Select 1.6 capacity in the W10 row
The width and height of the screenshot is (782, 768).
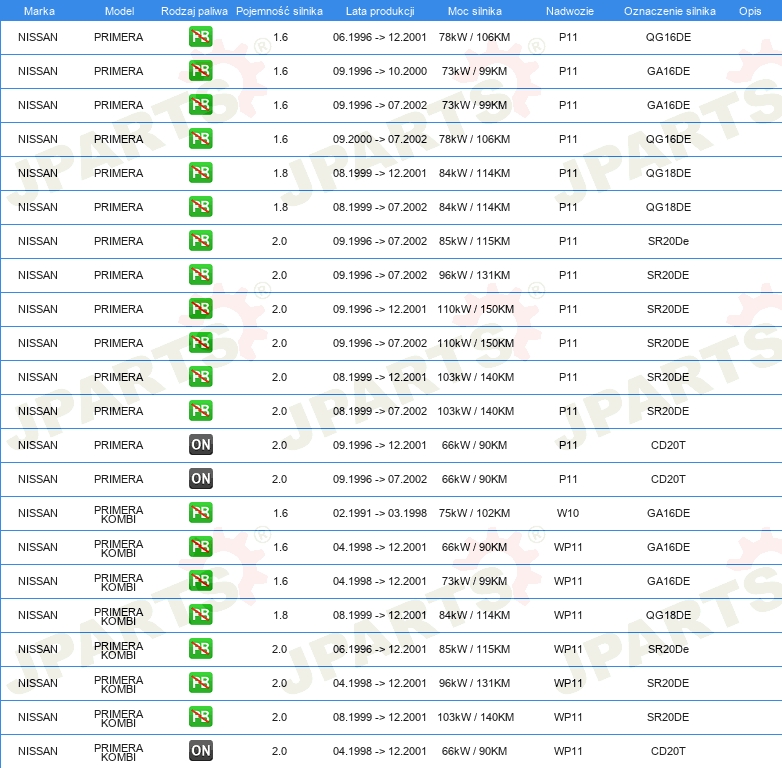[x=280, y=513]
